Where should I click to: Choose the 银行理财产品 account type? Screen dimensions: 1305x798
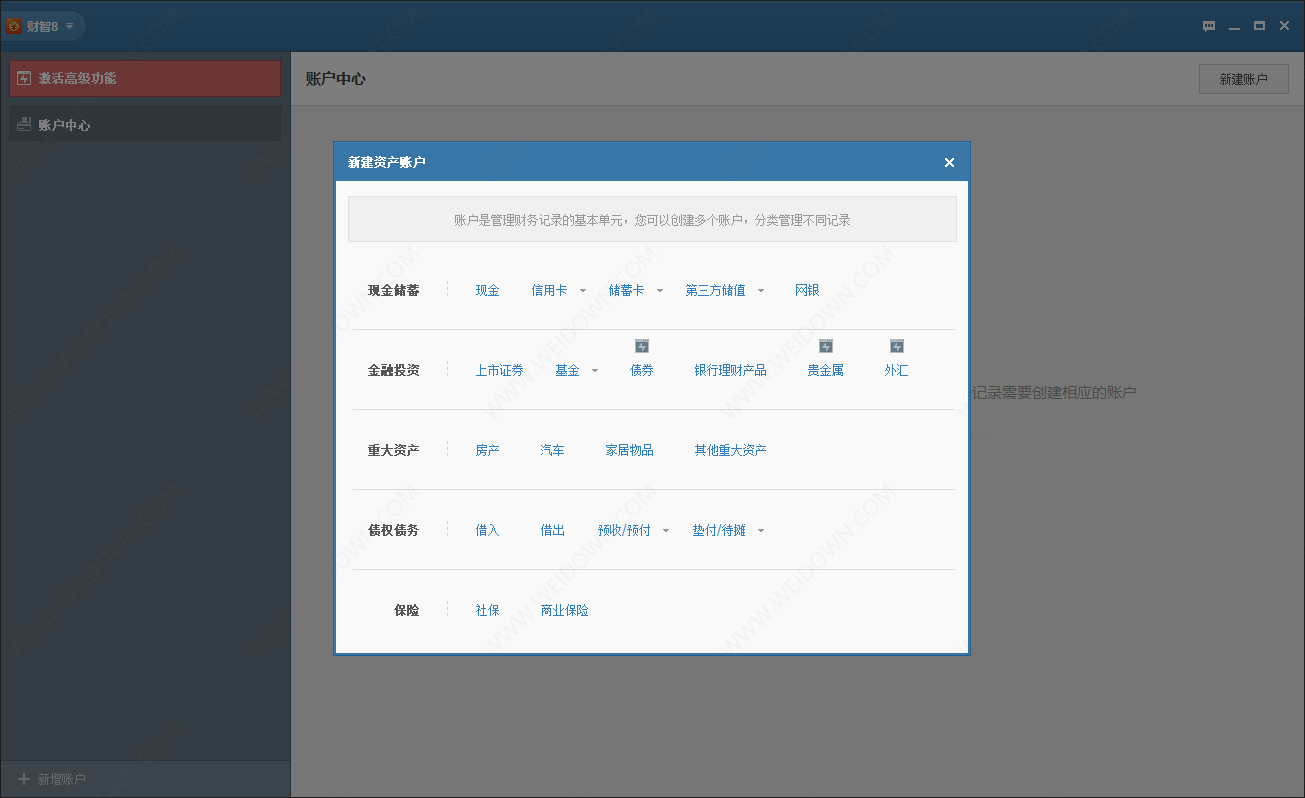coord(730,370)
